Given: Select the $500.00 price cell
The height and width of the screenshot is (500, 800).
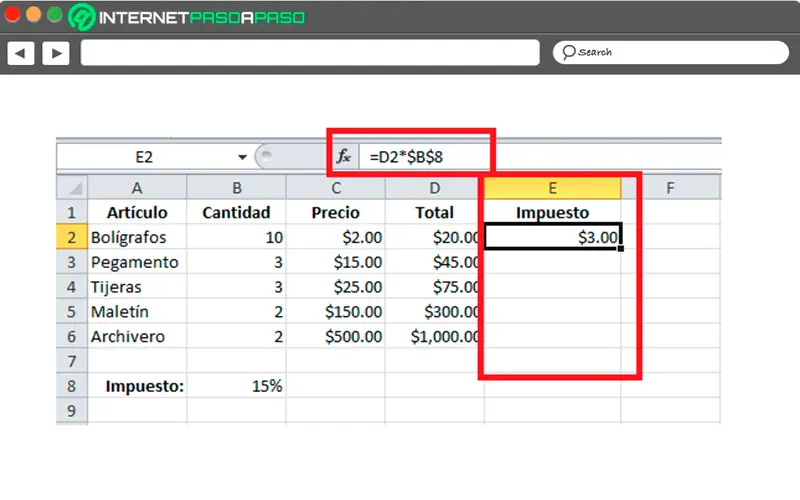Looking at the screenshot, I should point(336,336).
